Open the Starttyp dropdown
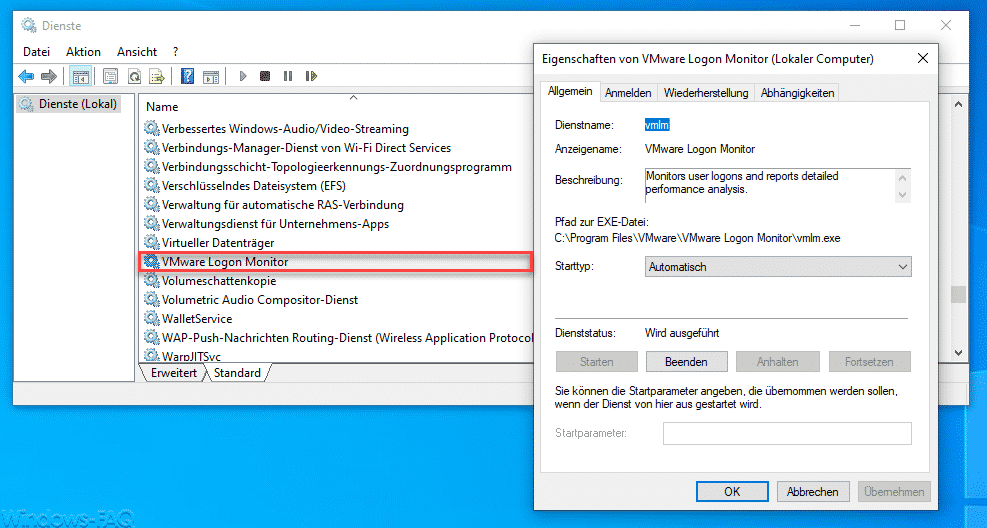Screen dimensions: 987x528 [x=778, y=267]
